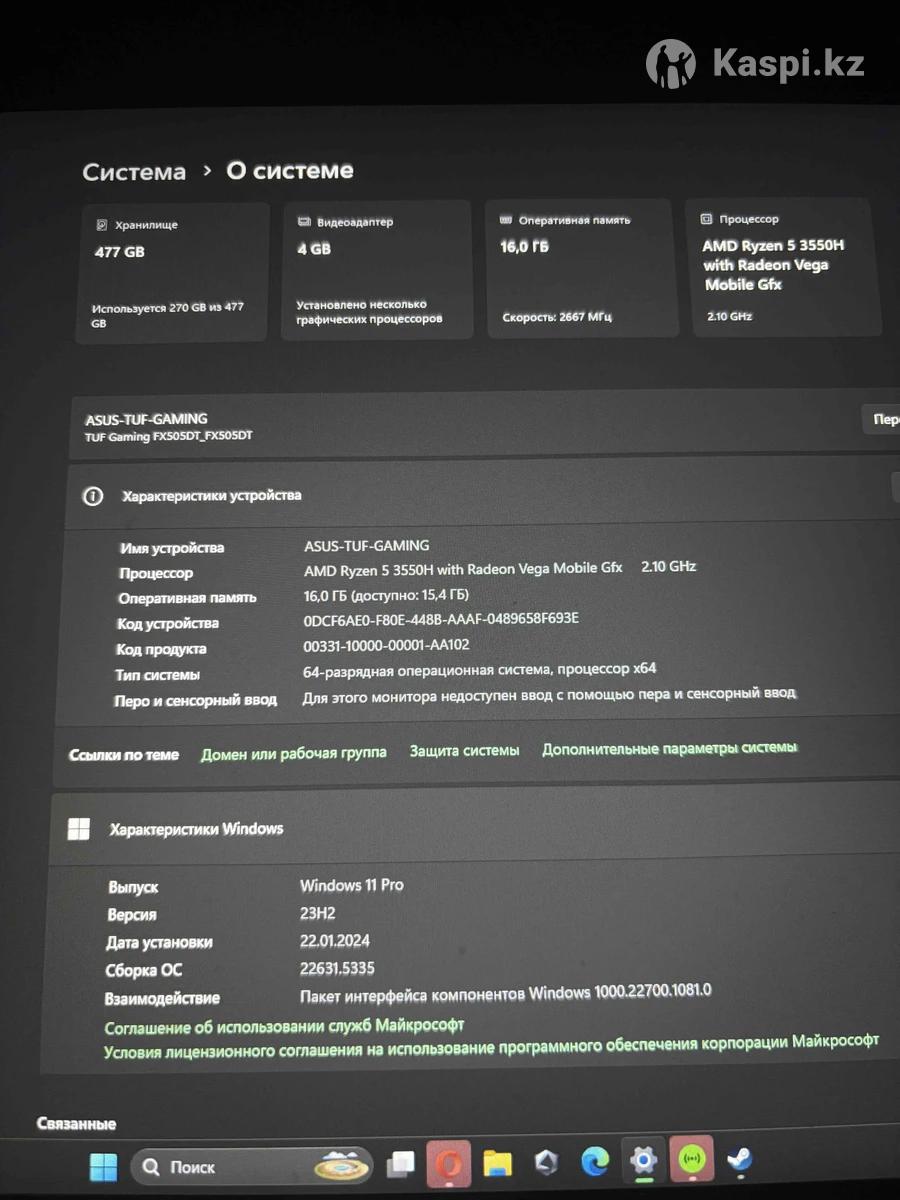Click the info icon beside Характеристики устройства
The image size is (900, 1200).
93,496
